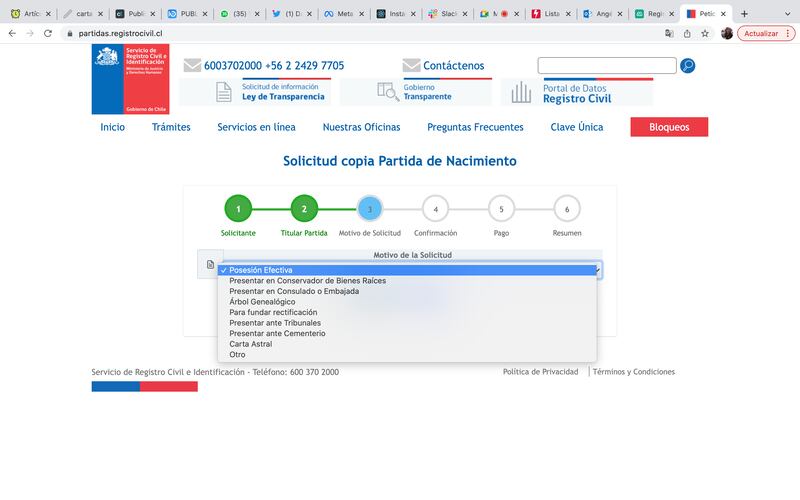This screenshot has width=800, height=500.
Task: Select Presentar en Consulado o Embajada
Action: pyautogui.click(x=407, y=291)
